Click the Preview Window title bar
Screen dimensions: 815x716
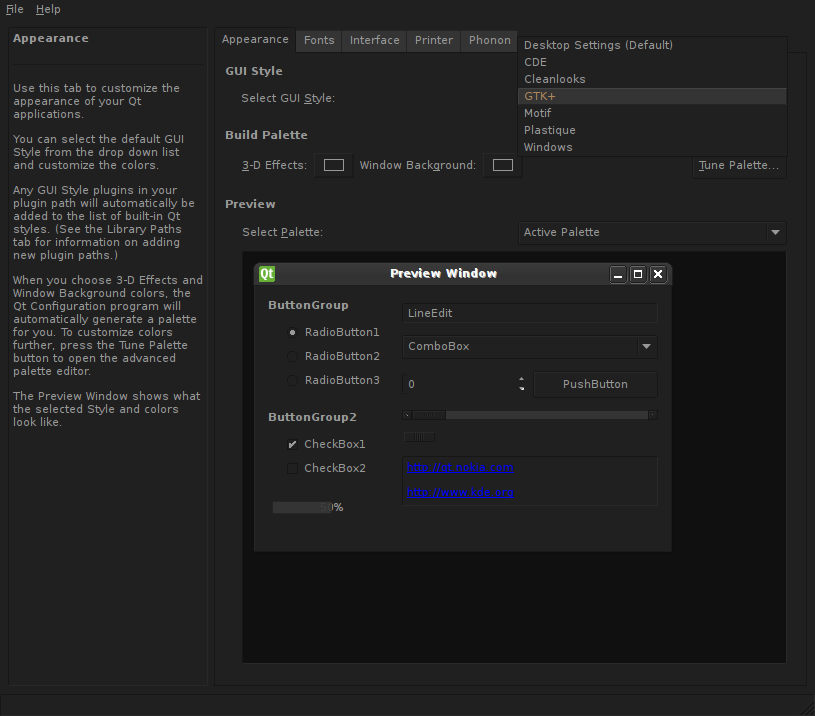pyautogui.click(x=463, y=274)
